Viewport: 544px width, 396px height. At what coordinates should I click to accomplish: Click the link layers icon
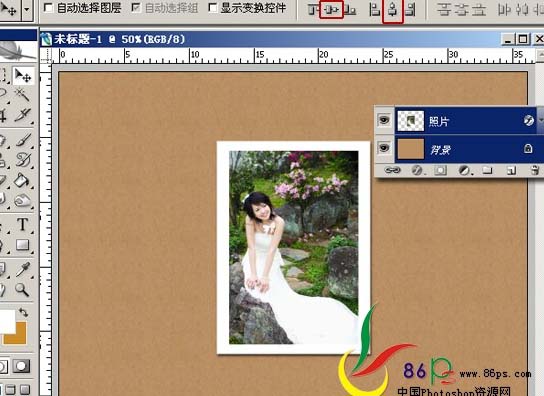click(392, 170)
